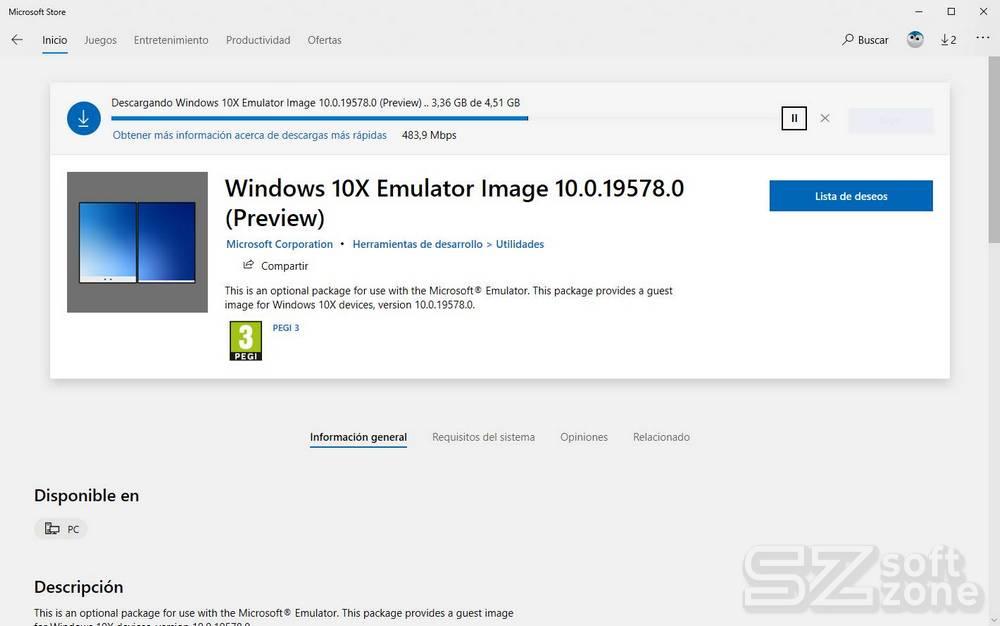The image size is (1000, 626).
Task: Open the faster downloads info link
Action: click(x=249, y=135)
